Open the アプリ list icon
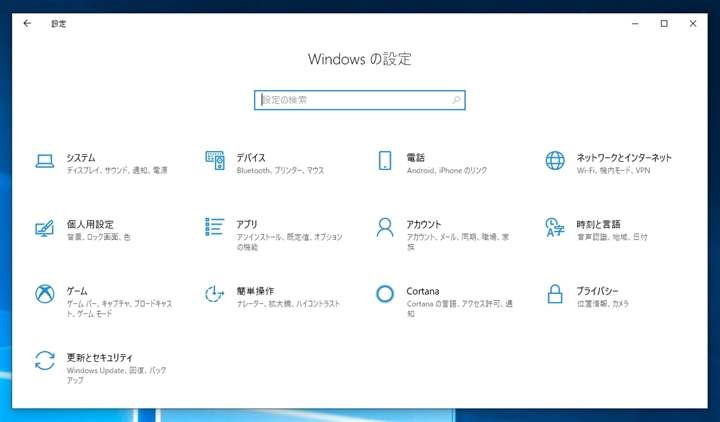The width and height of the screenshot is (720, 422). pyautogui.click(x=214, y=227)
